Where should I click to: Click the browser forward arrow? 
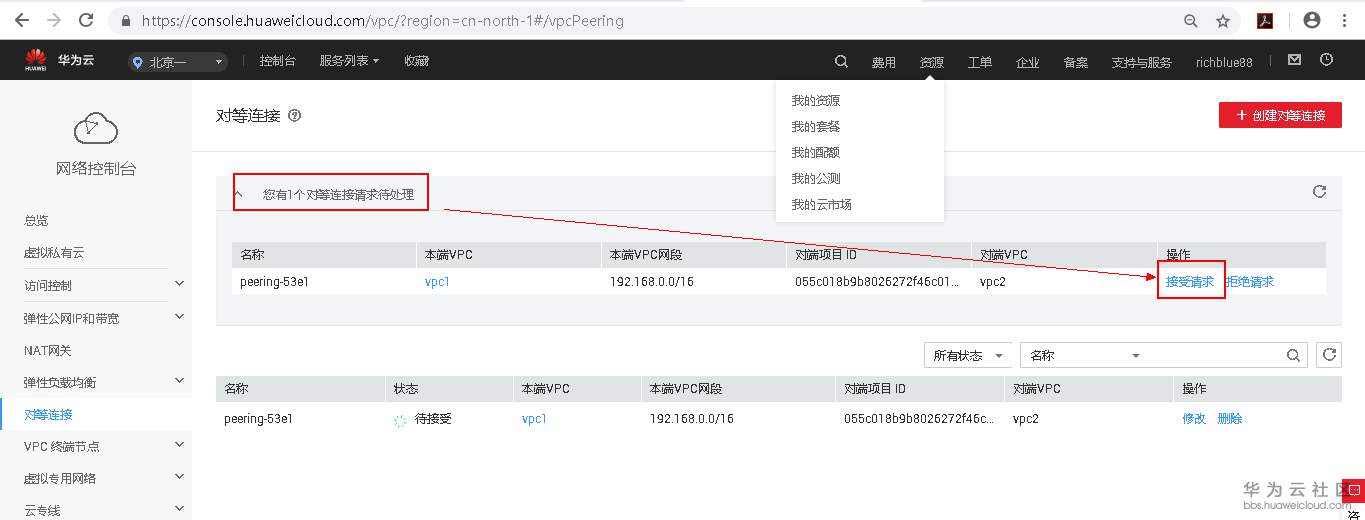pyautogui.click(x=54, y=20)
